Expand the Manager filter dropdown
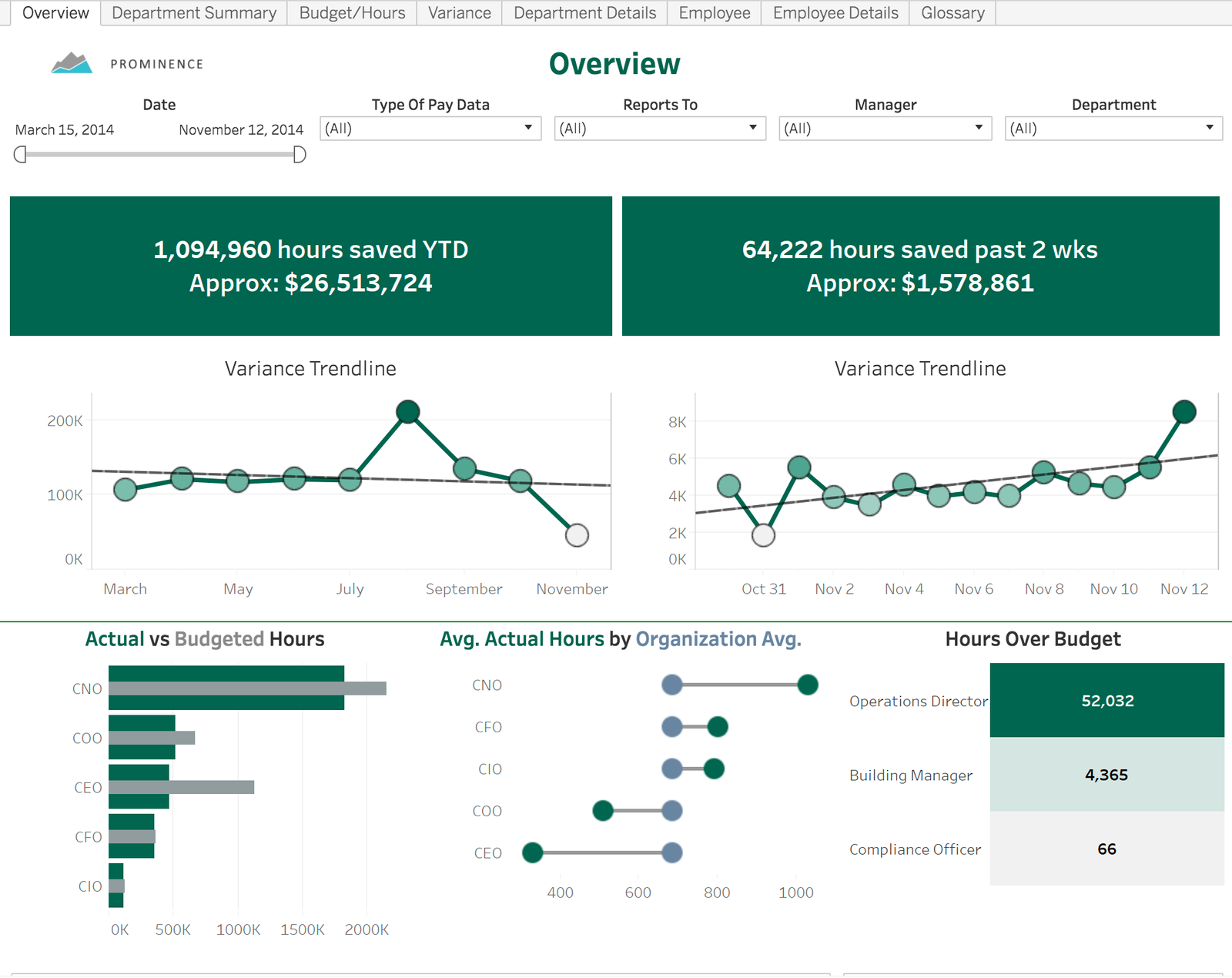Image resolution: width=1232 pixels, height=978 pixels. coord(884,129)
